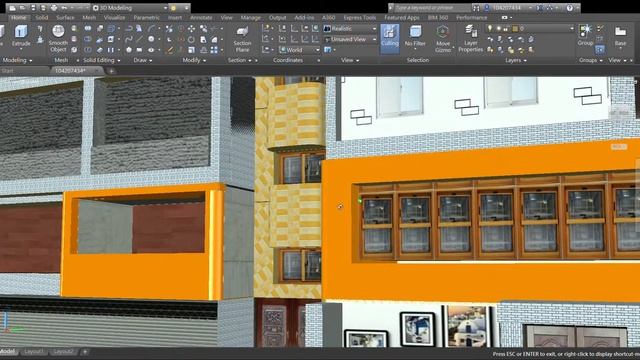Toggle layer freeze sun icon in layer box
The width and height of the screenshot is (640, 360).
pyautogui.click(x=498, y=29)
